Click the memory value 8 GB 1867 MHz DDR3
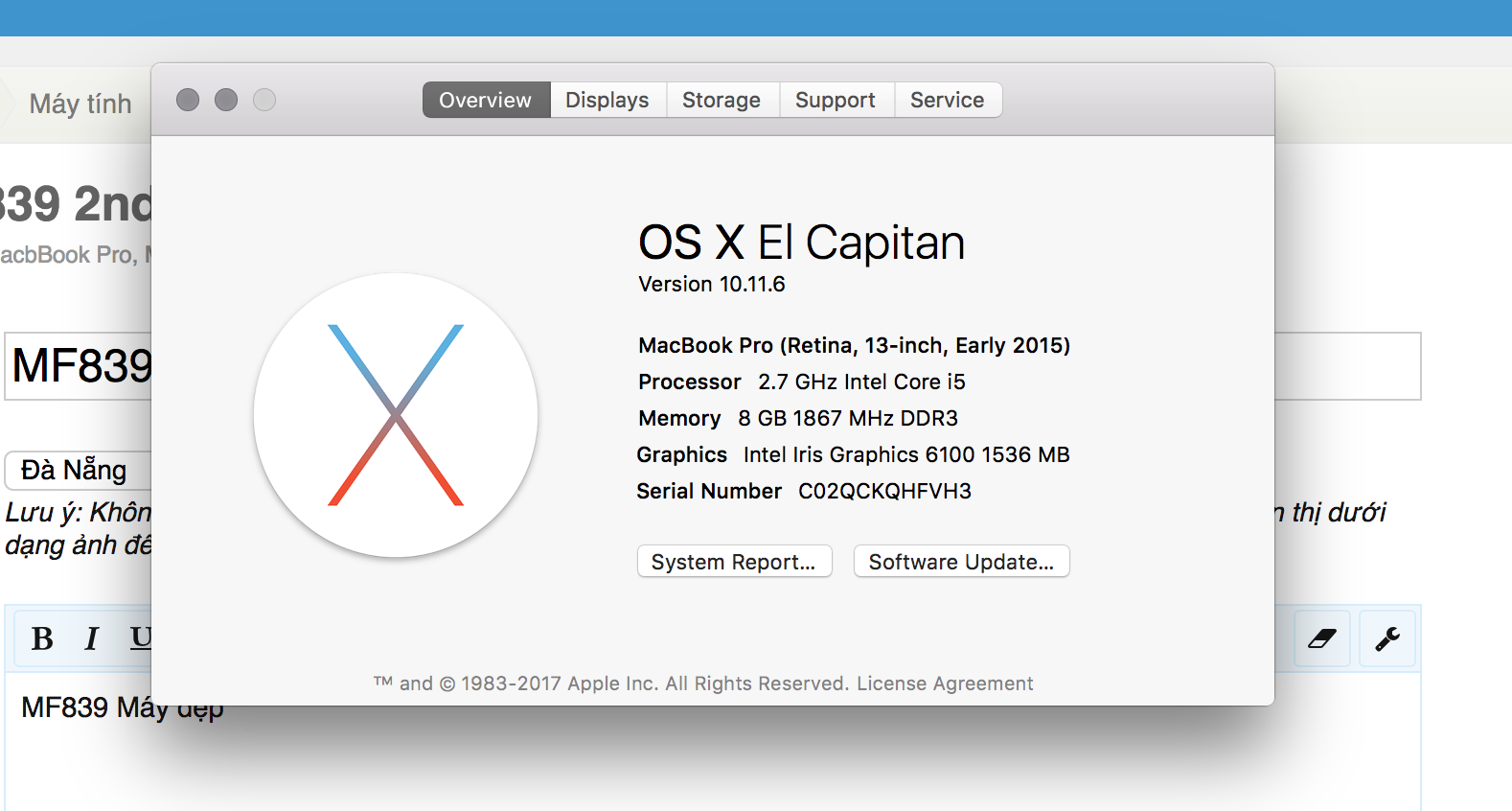Screen dimensions: 1512x811 pos(848,418)
